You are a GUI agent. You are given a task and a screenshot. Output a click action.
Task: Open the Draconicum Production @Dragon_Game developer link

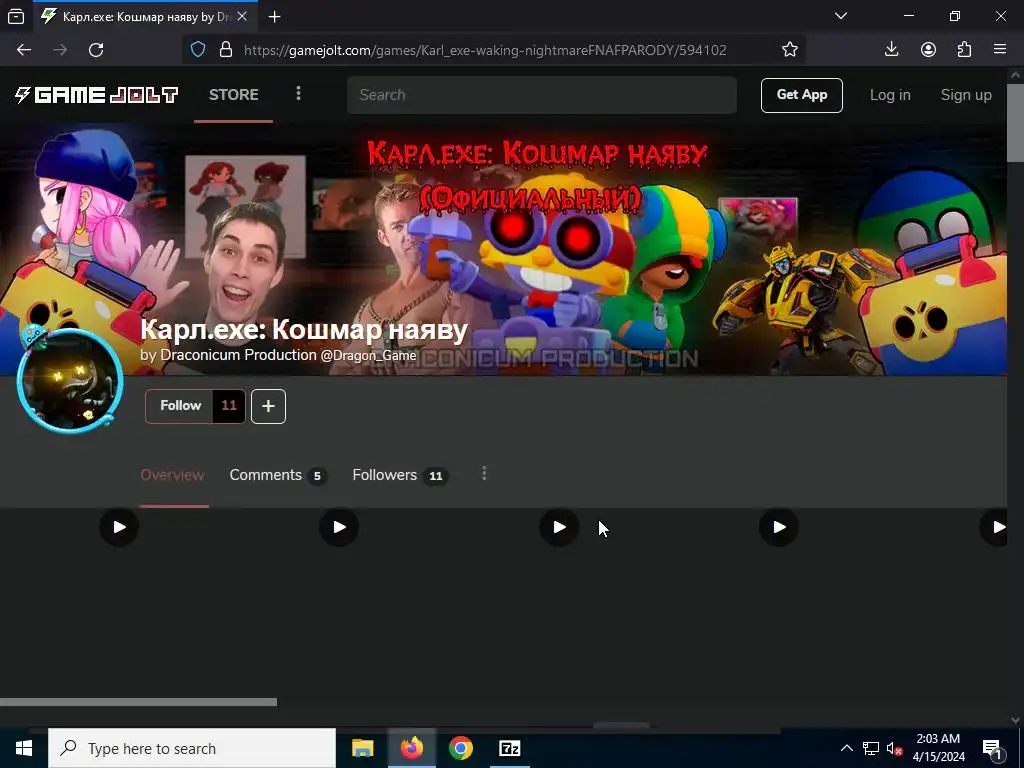tap(288, 355)
